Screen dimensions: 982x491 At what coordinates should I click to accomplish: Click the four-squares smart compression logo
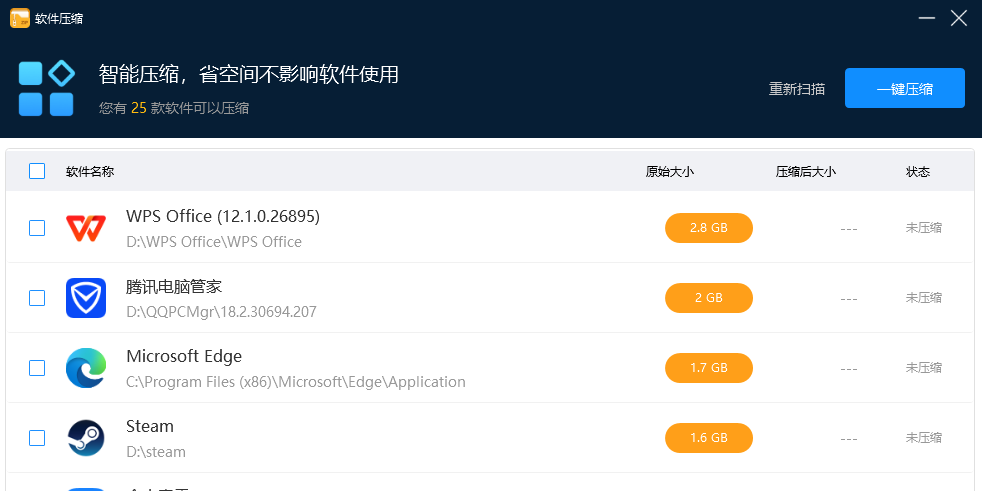[46, 88]
